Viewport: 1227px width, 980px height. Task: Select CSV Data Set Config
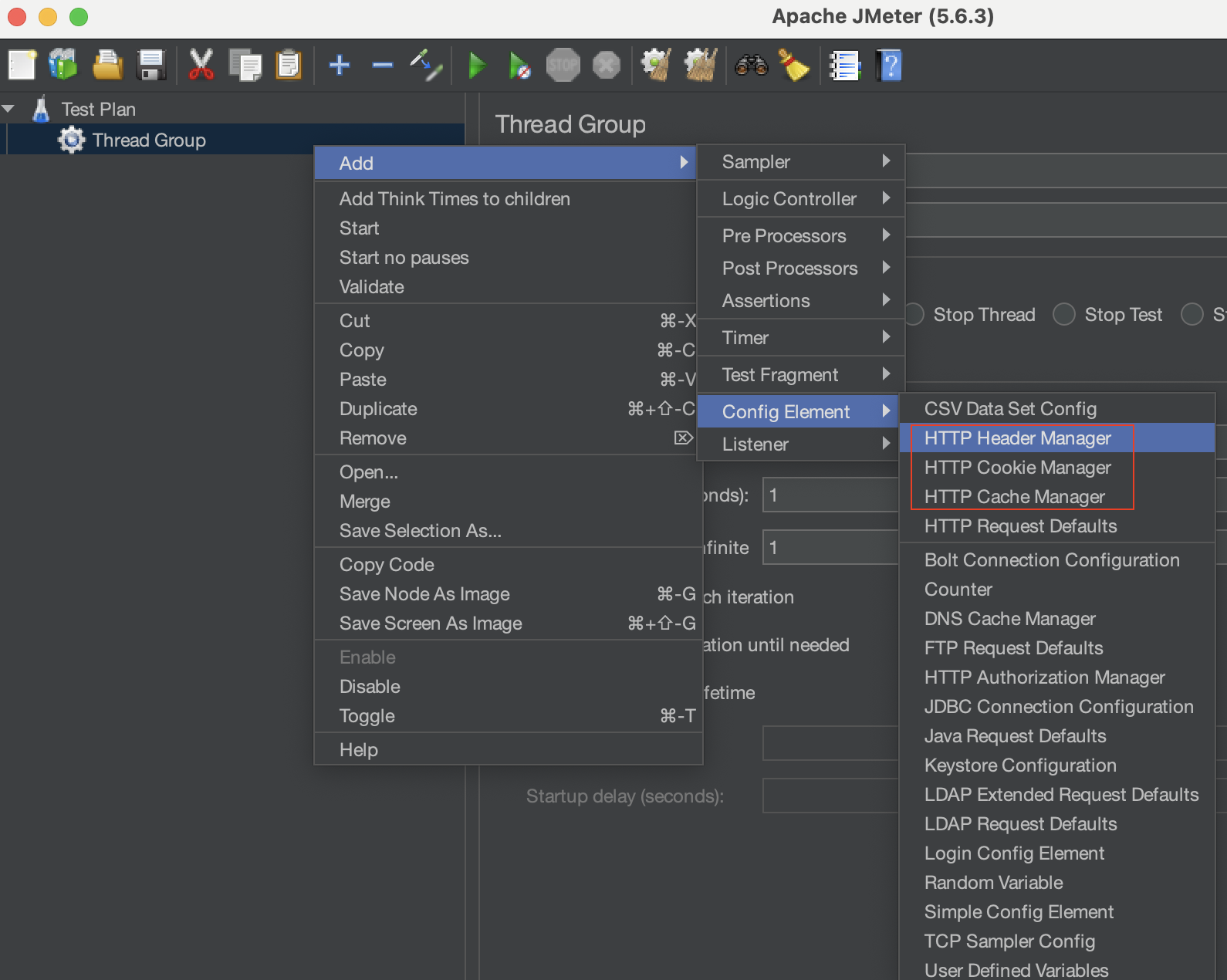pos(1056,409)
